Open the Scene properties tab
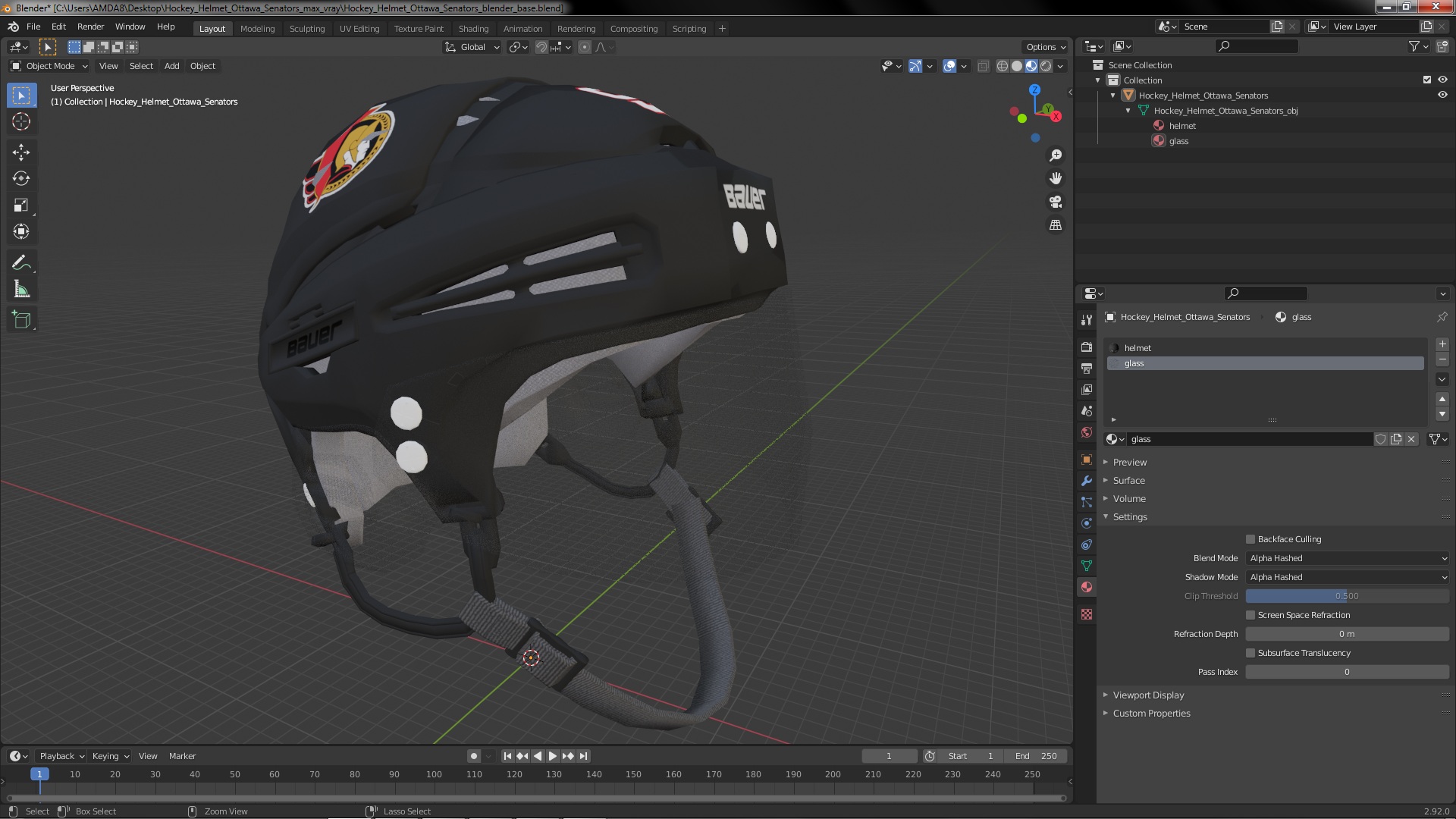This screenshot has width=1456, height=819. [x=1087, y=410]
